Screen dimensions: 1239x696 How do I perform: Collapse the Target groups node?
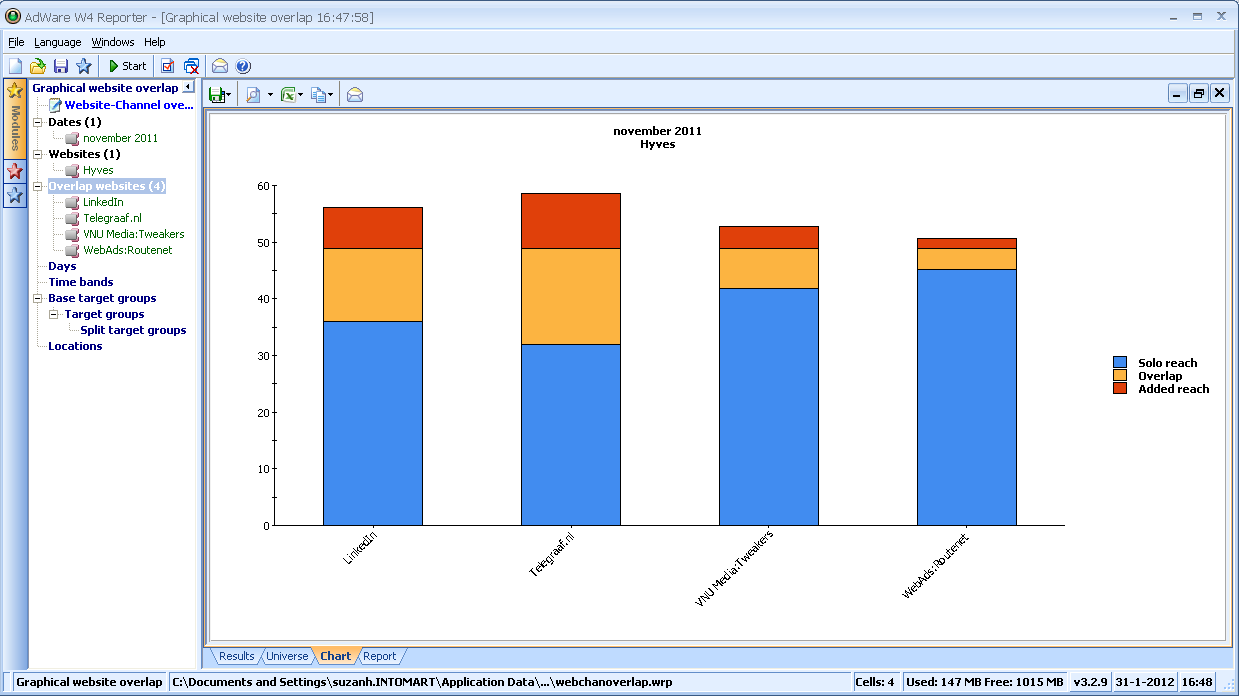[54, 314]
